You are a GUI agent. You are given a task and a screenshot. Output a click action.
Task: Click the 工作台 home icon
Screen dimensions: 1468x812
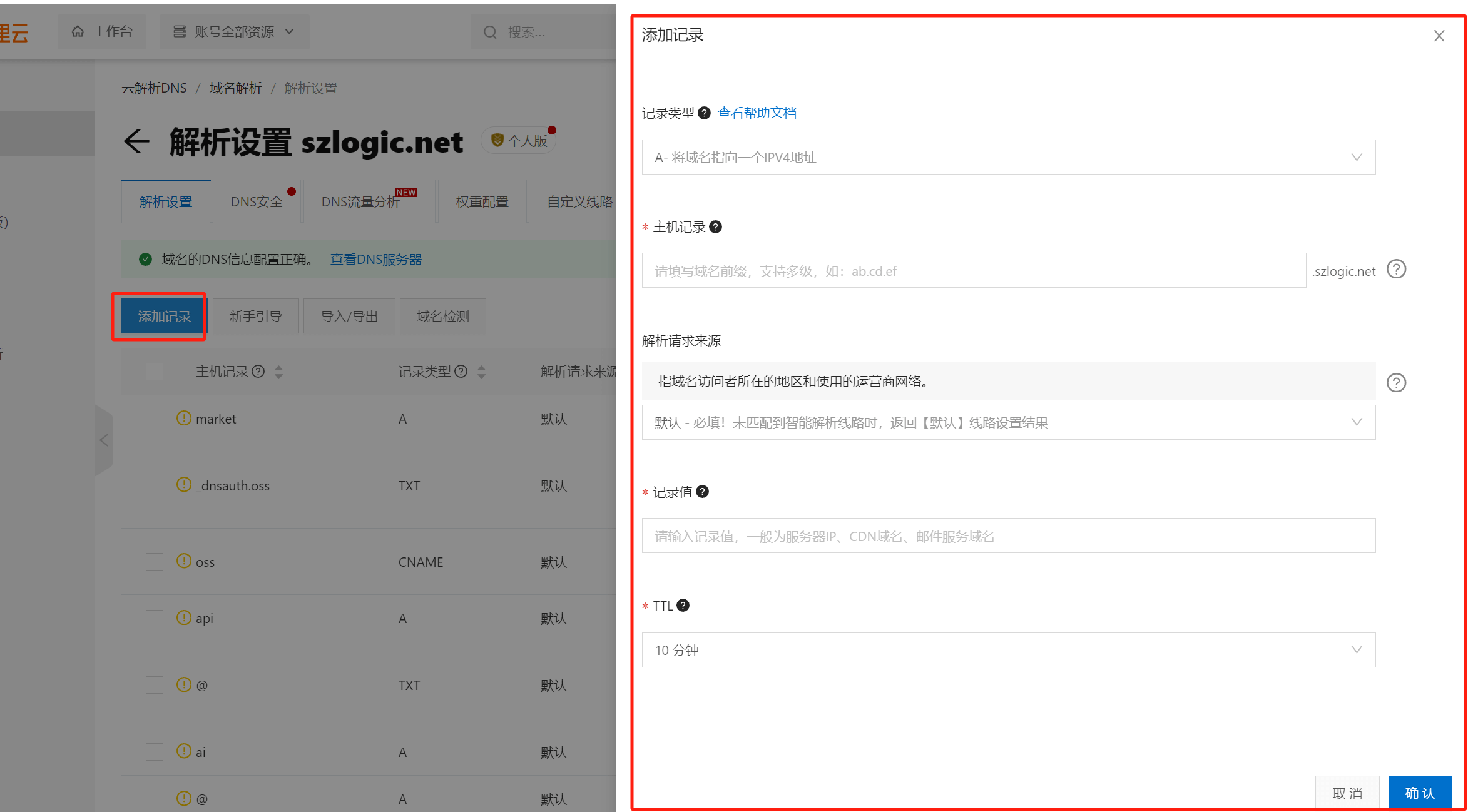[x=78, y=31]
